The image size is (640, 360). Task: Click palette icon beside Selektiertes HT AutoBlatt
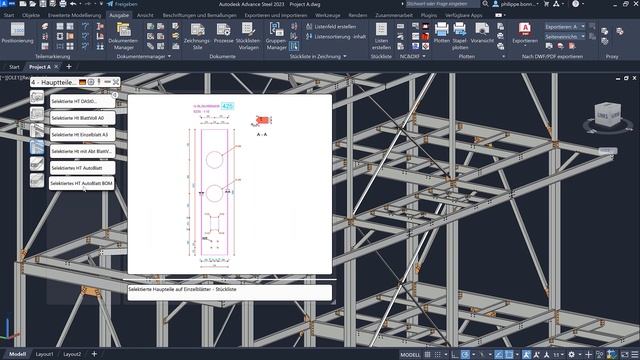(x=37, y=164)
